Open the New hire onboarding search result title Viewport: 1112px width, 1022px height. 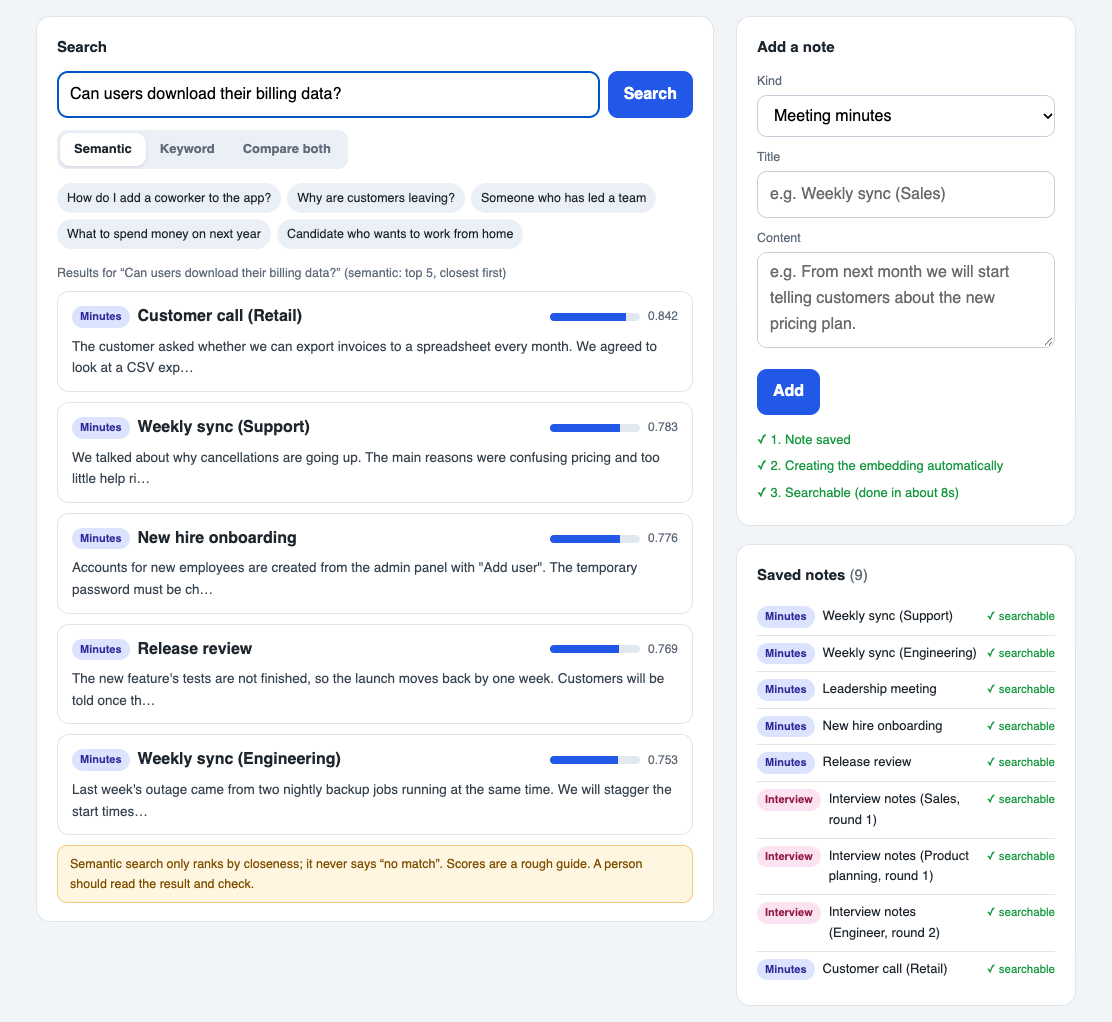217,538
